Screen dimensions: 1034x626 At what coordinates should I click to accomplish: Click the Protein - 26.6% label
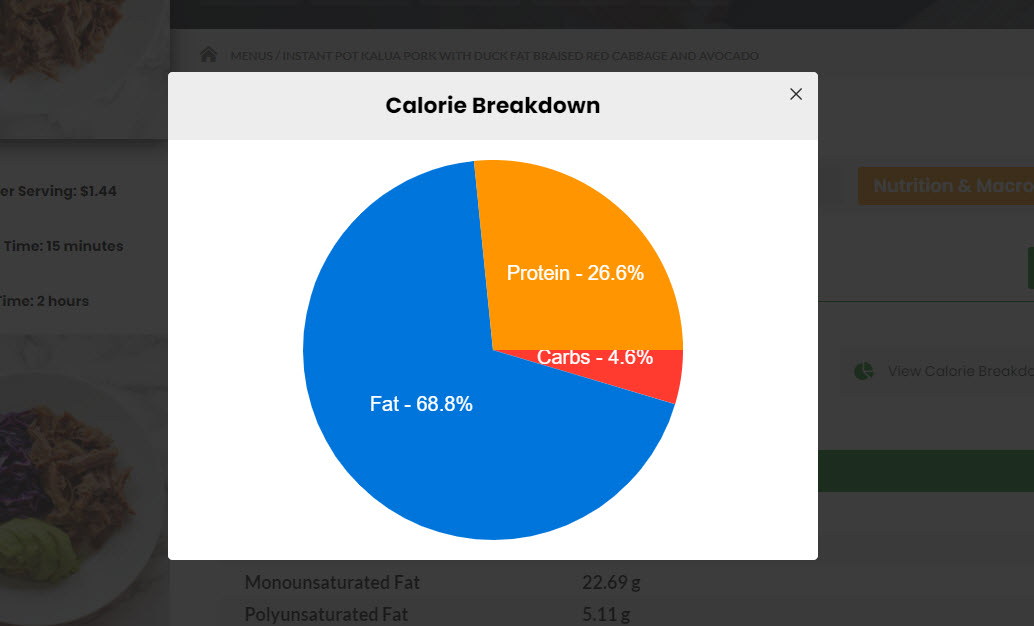tap(575, 273)
